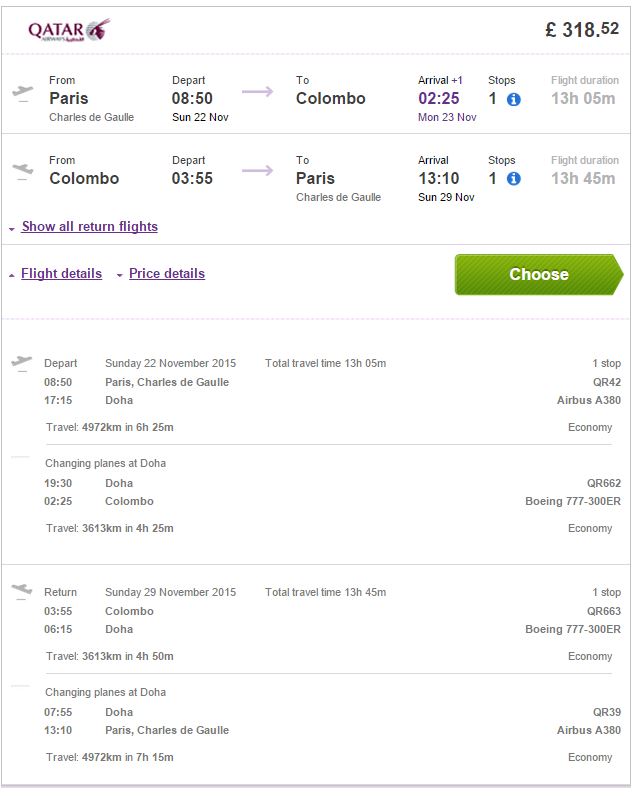
Task: Click the Qatar Airways logo
Action: [x=69, y=30]
